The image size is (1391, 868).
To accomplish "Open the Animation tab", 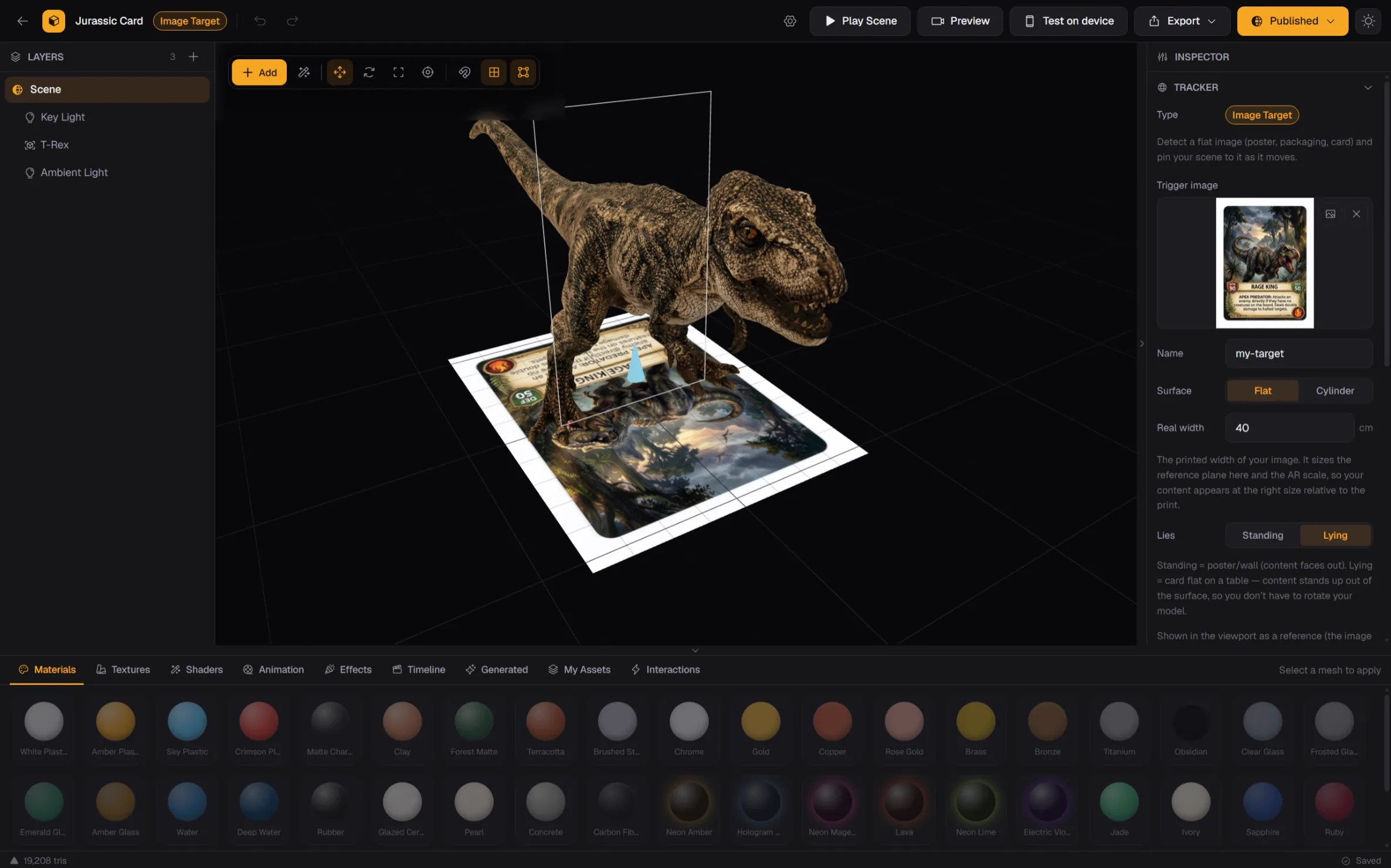I will point(273,670).
